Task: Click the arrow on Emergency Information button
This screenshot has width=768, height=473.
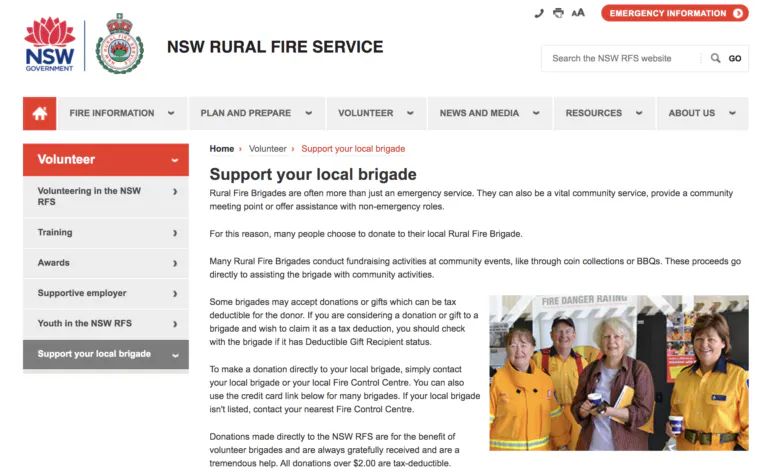Action: pos(738,13)
